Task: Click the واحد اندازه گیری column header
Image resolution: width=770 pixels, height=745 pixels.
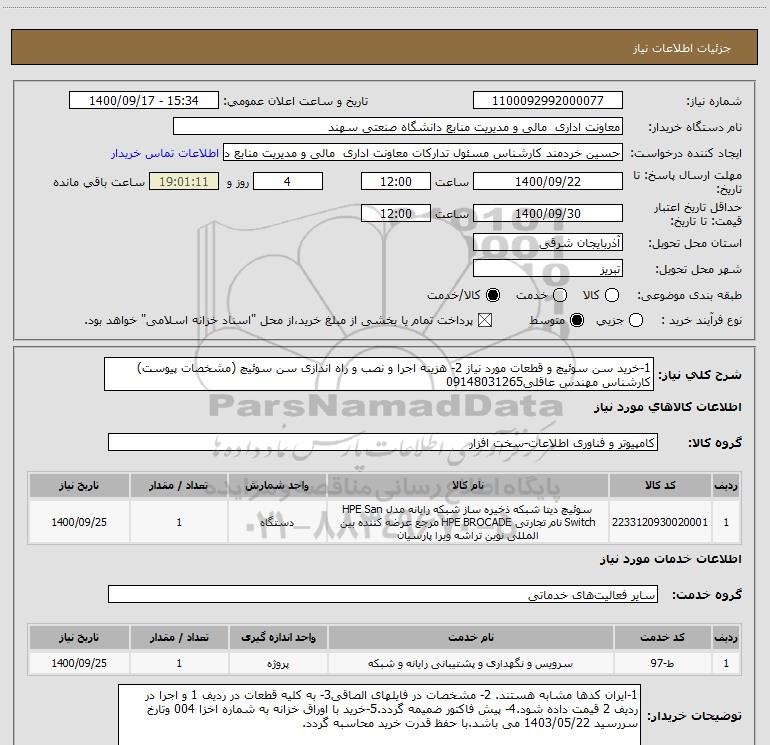Action: pos(278,637)
